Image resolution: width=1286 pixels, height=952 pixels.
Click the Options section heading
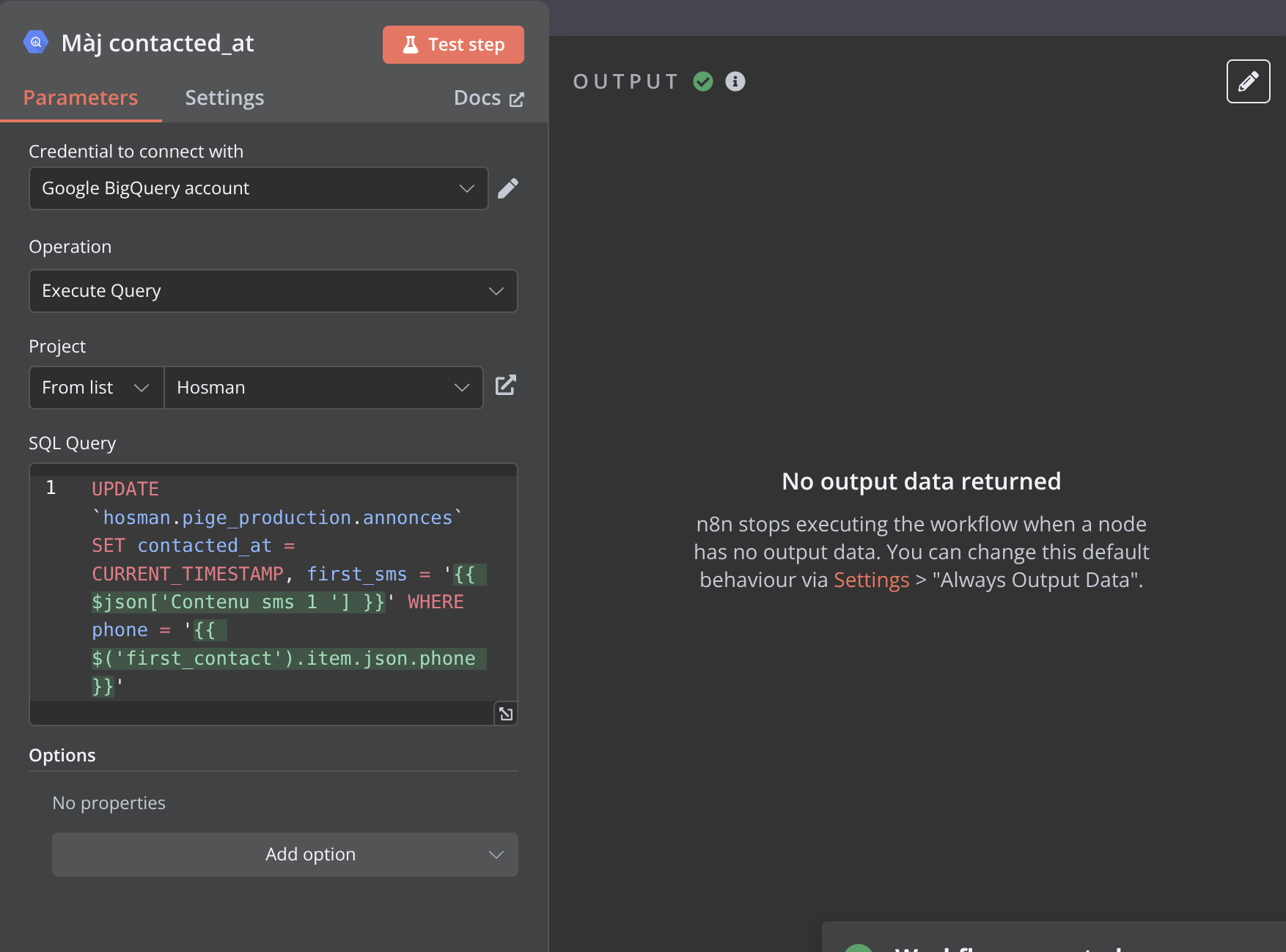[62, 756]
